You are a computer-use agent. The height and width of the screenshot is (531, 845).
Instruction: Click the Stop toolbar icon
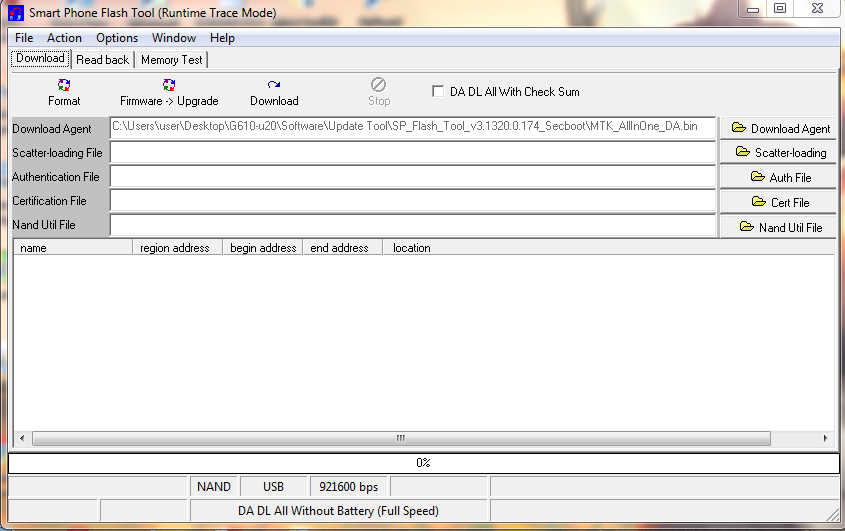point(378,85)
